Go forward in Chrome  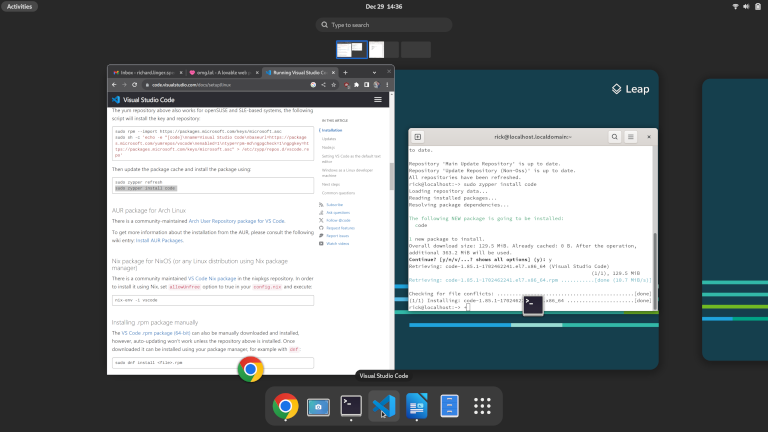tap(124, 85)
